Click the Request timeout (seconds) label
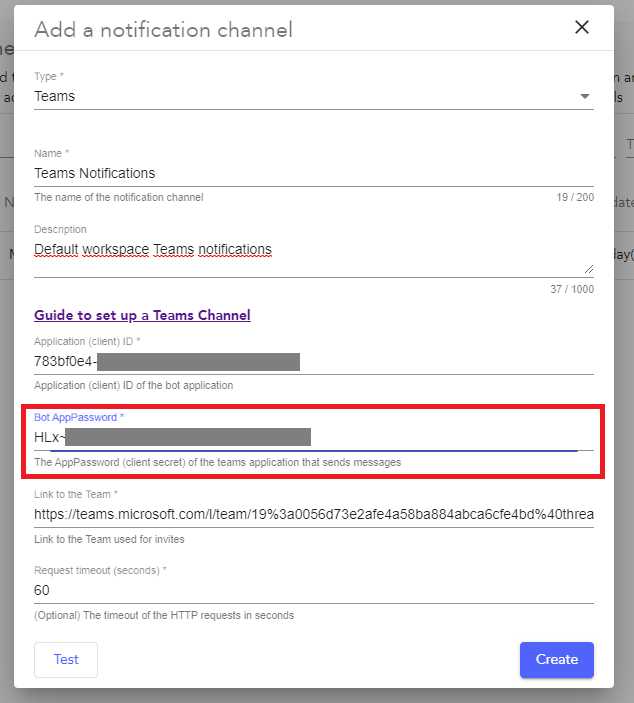The width and height of the screenshot is (634, 703). 100,570
